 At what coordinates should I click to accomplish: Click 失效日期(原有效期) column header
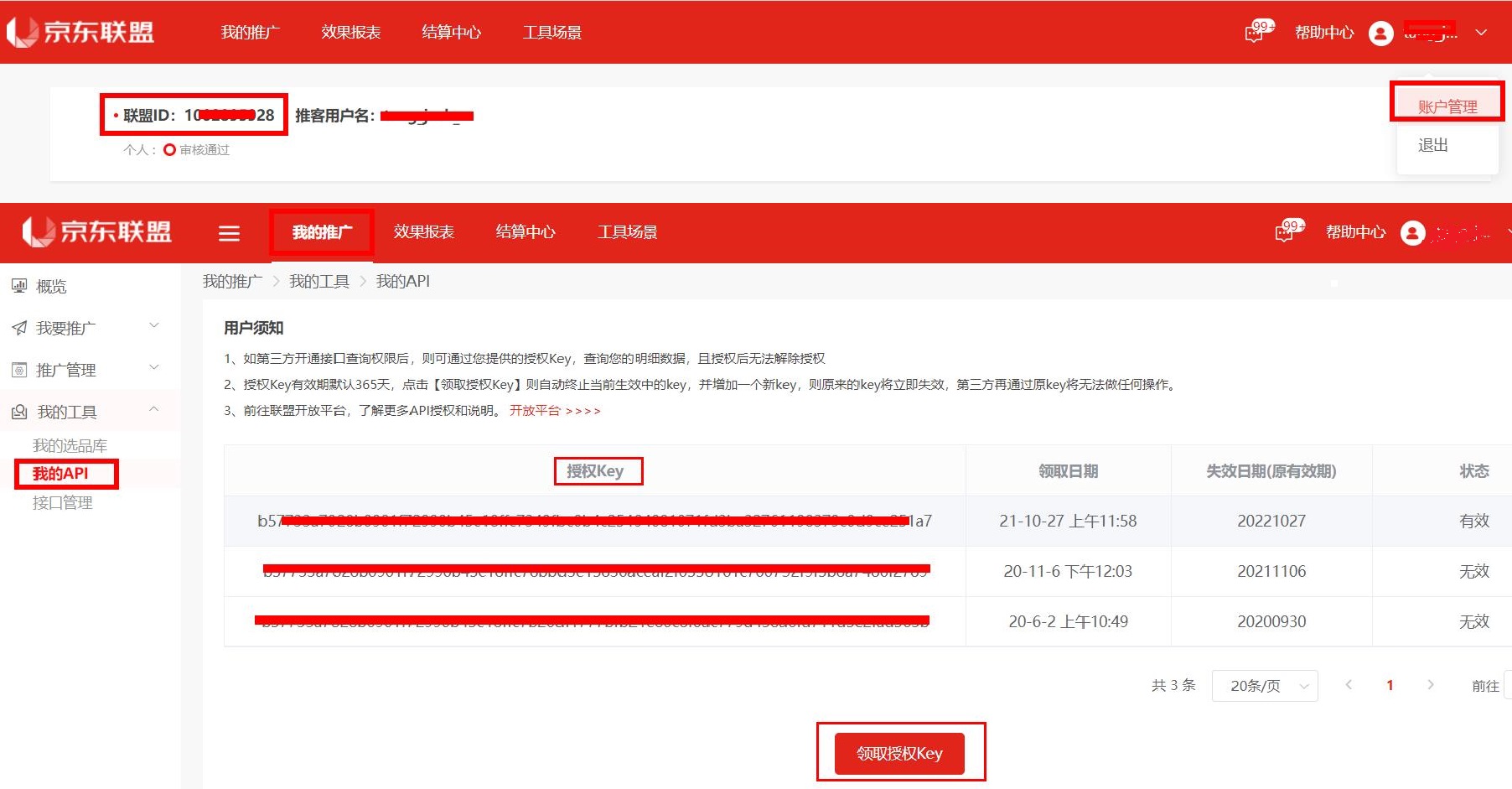(x=1271, y=471)
